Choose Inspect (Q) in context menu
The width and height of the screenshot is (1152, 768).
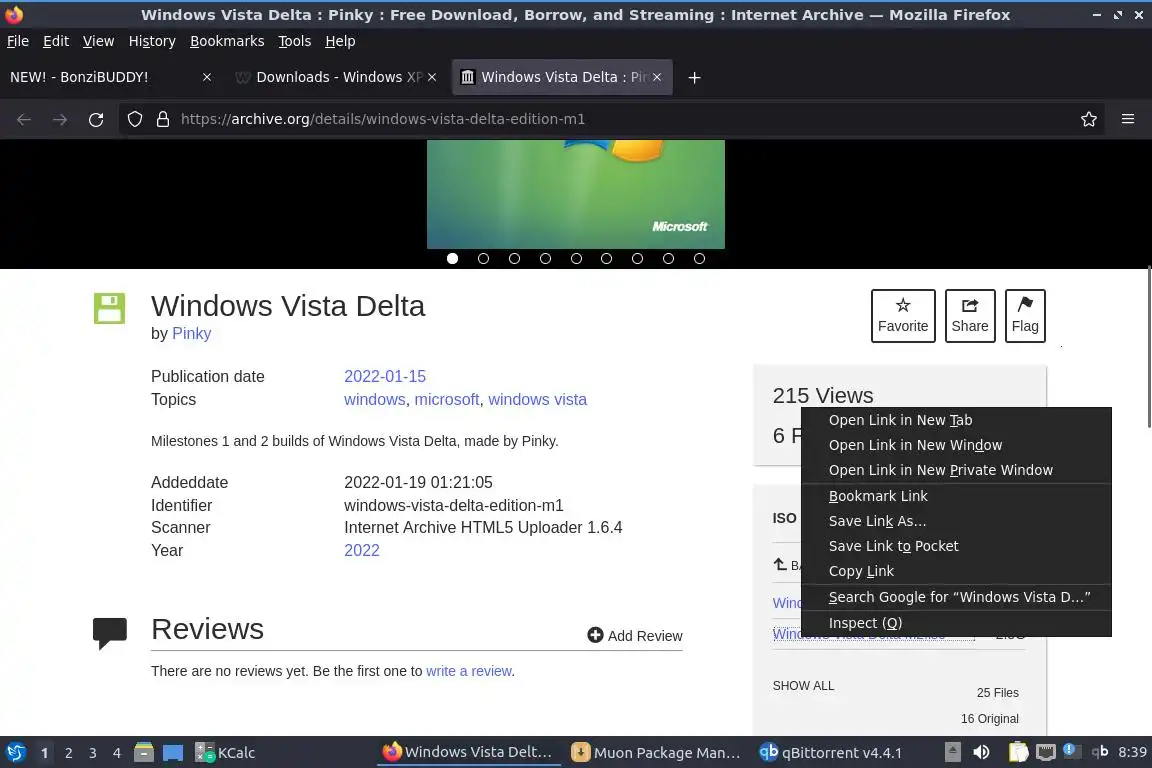pyautogui.click(x=956, y=623)
